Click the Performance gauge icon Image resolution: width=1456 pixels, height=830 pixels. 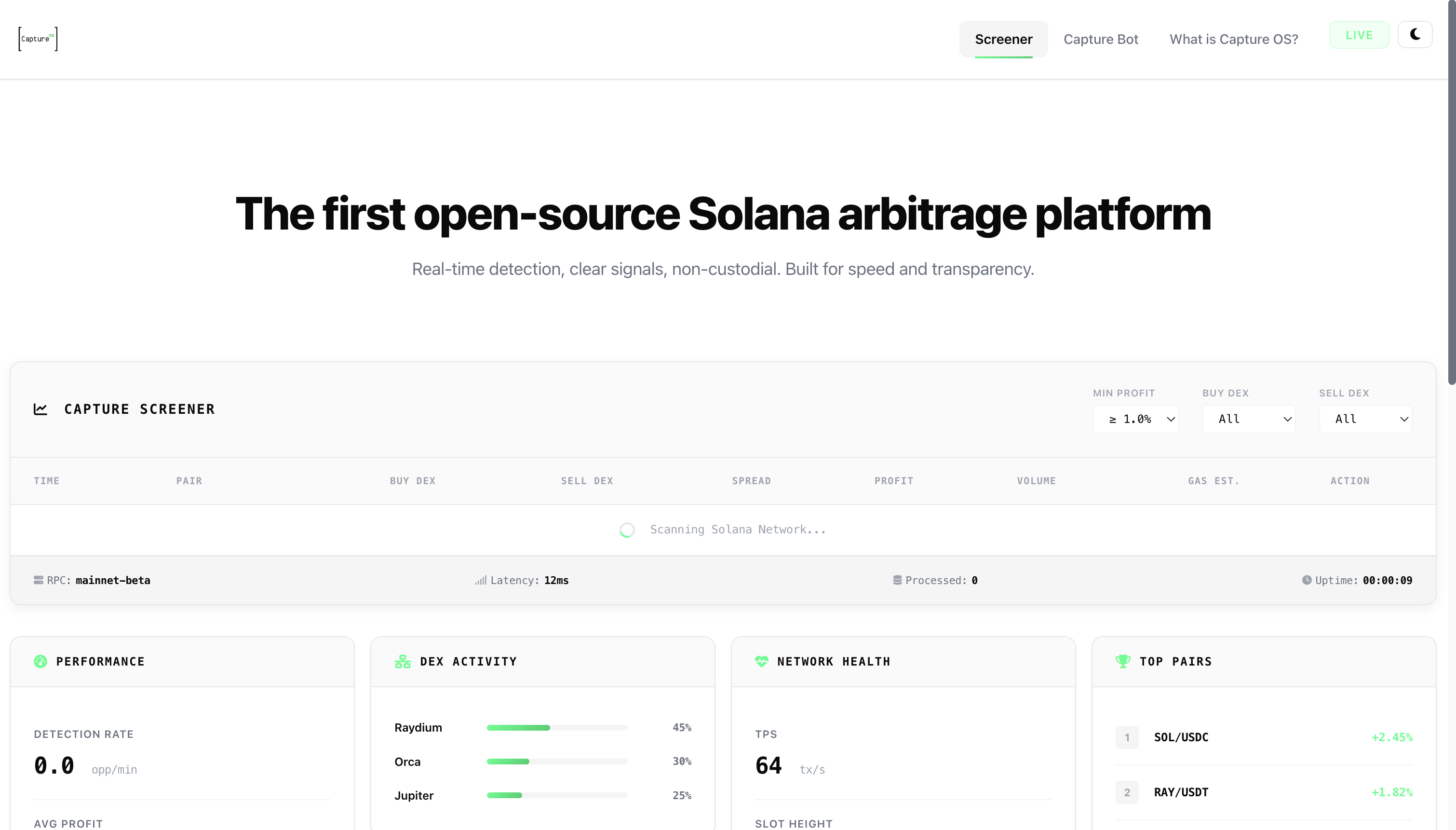tap(40, 661)
